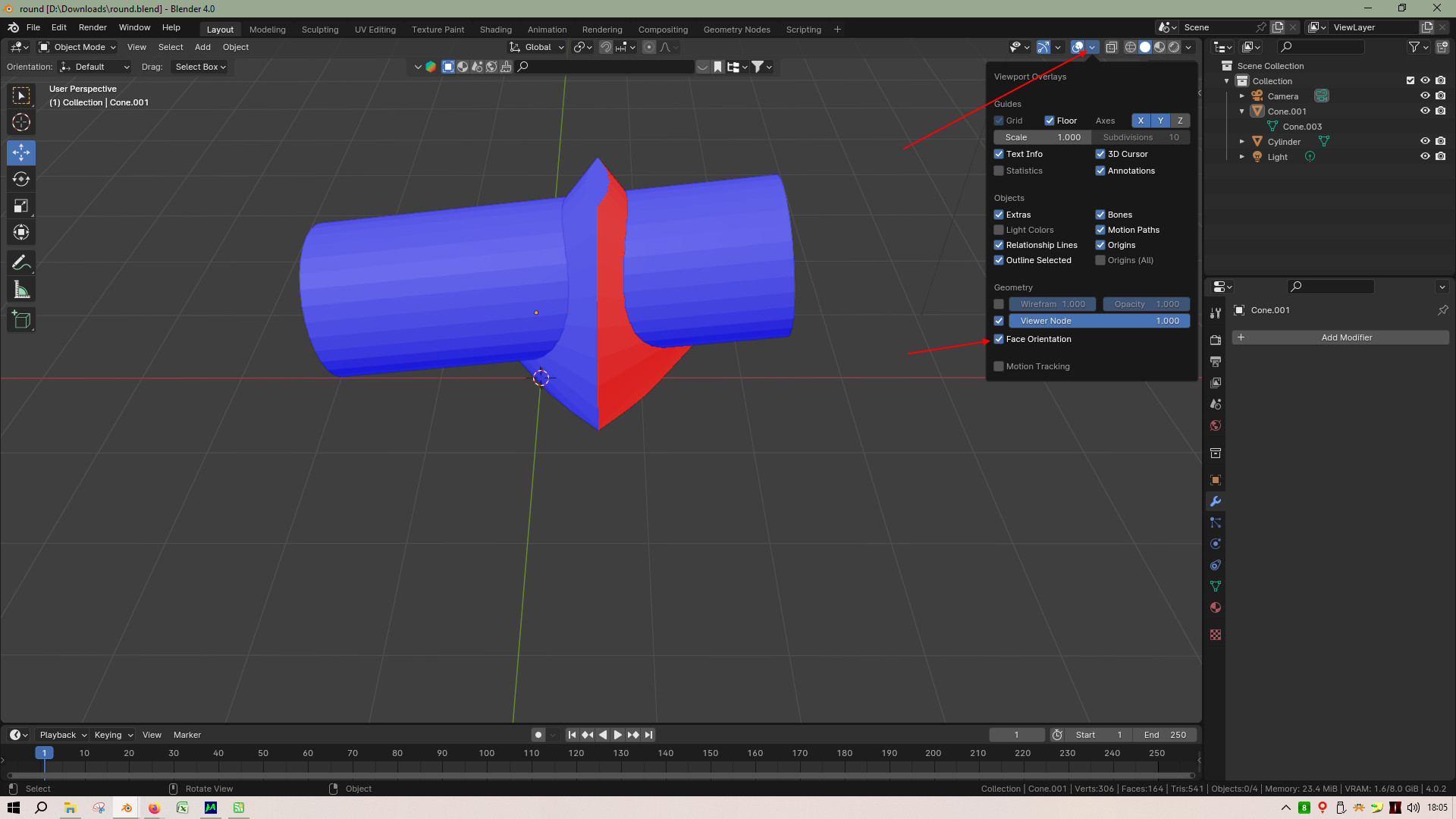Open the Global transform orientation dropdown
This screenshot has width=1456, height=819.
[x=537, y=47]
